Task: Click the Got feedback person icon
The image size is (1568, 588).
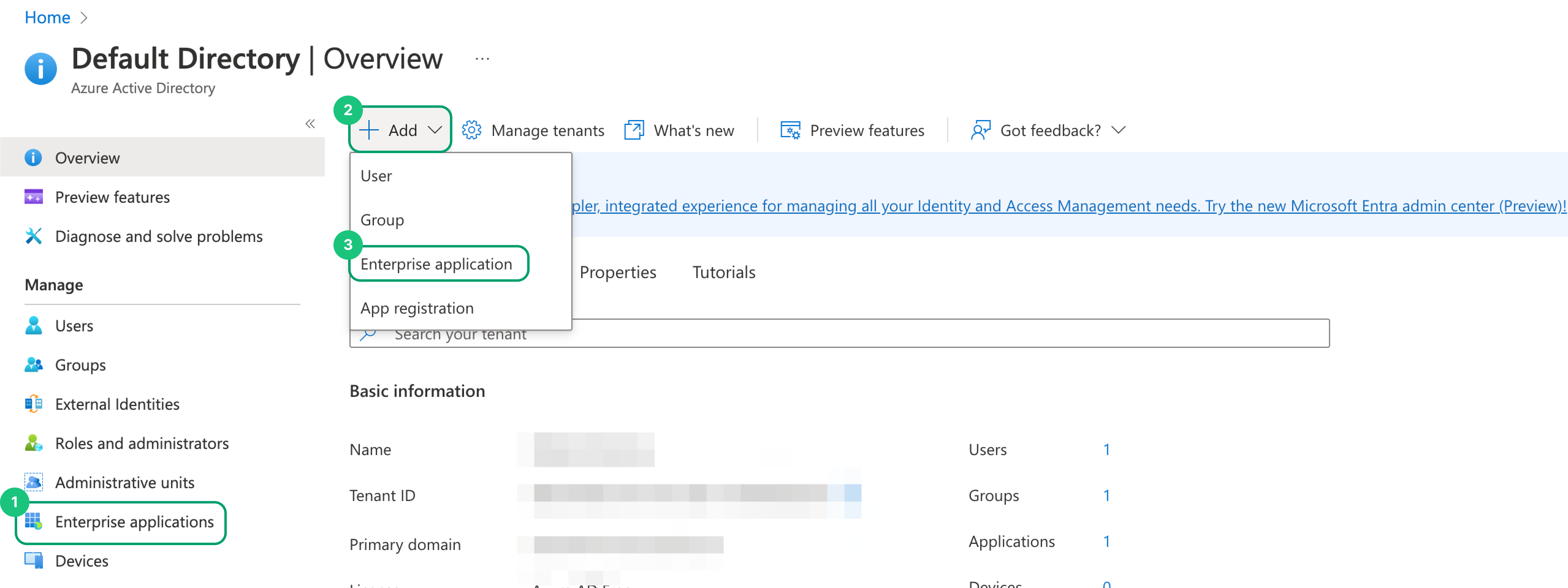Action: pyautogui.click(x=980, y=130)
